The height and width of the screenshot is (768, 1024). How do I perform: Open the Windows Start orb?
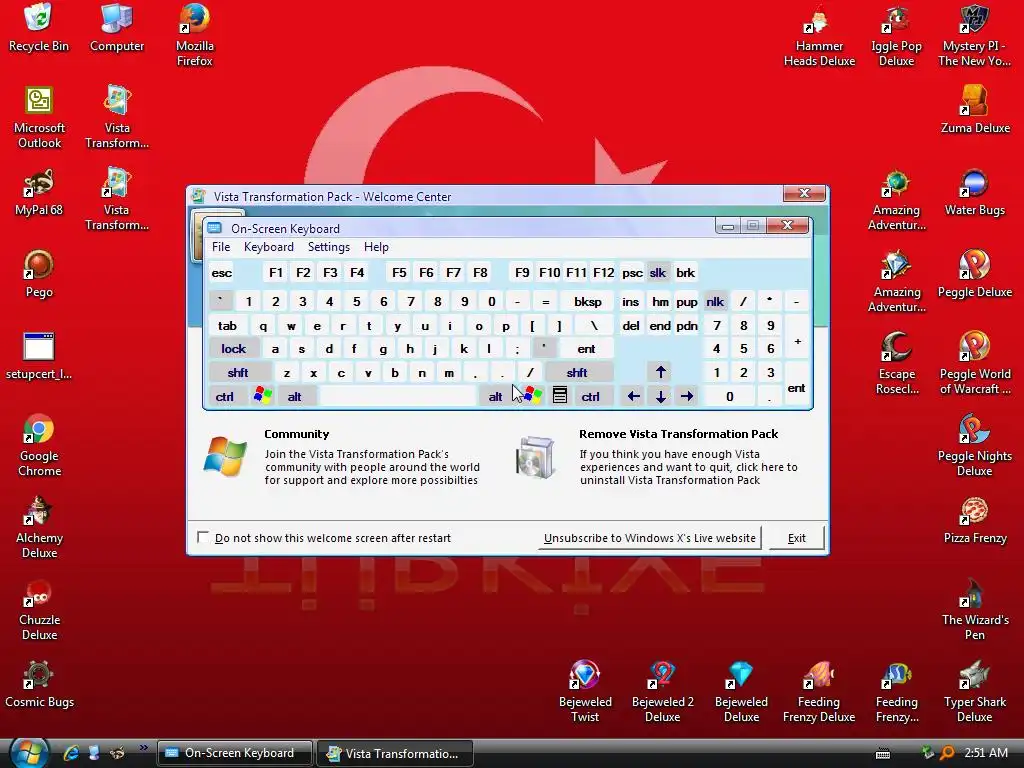29,753
